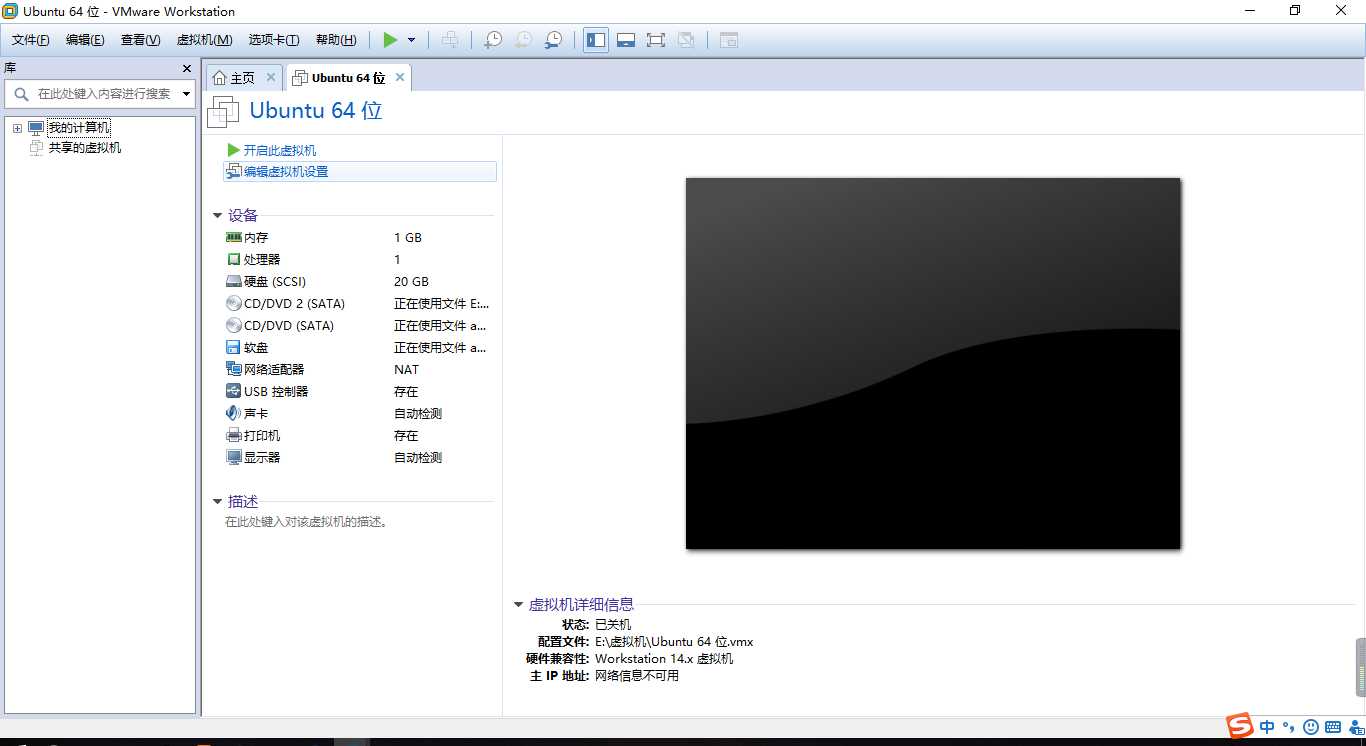Click the 网络适配器 network adapter icon
The image size is (1366, 746).
coord(234,370)
